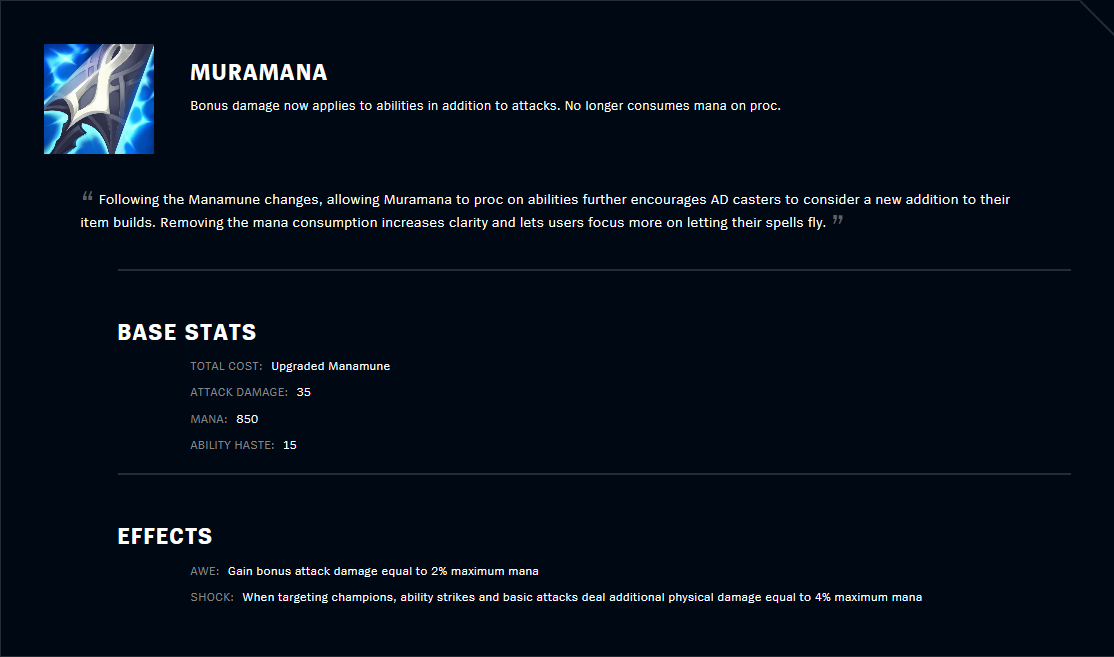The image size is (1114, 657).
Task: Click the SHOCK effect label
Action: click(212, 597)
